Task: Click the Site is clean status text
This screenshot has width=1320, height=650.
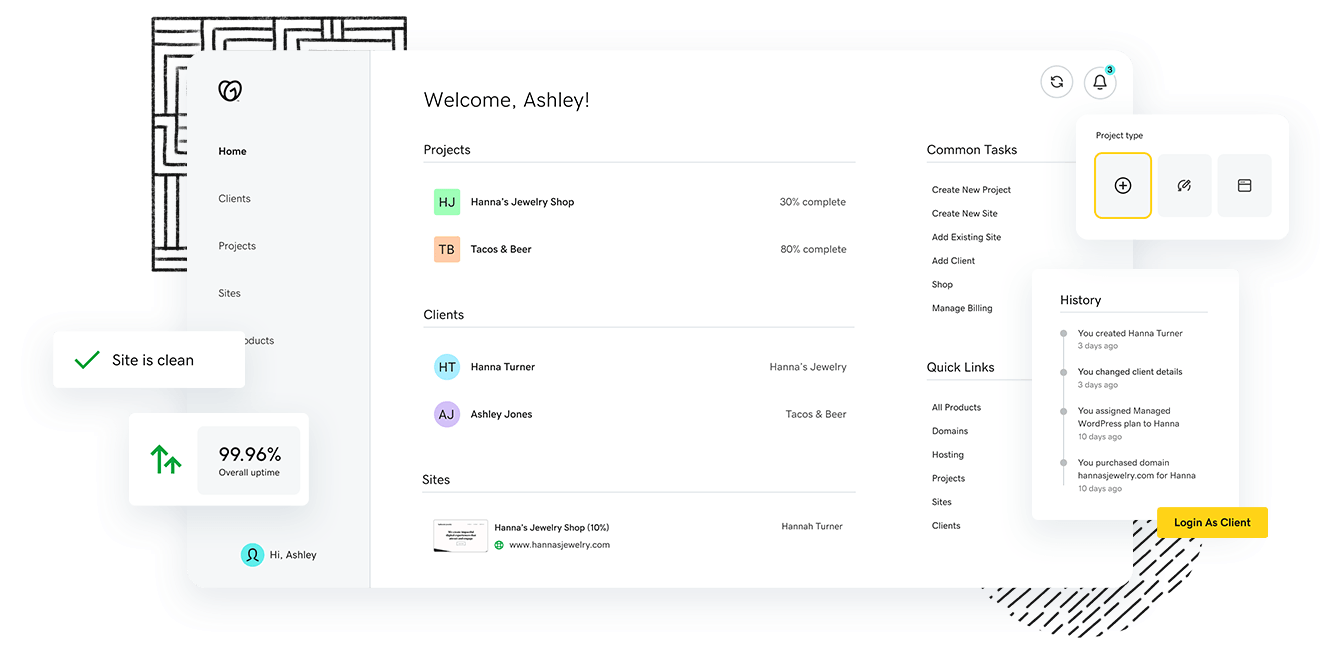Action: click(153, 360)
